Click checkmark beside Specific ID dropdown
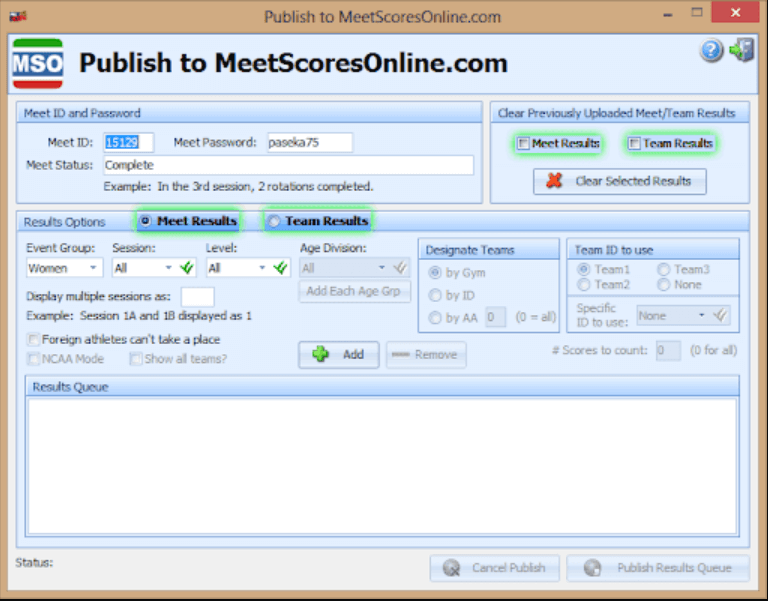The image size is (768, 601). pyautogui.click(x=720, y=315)
